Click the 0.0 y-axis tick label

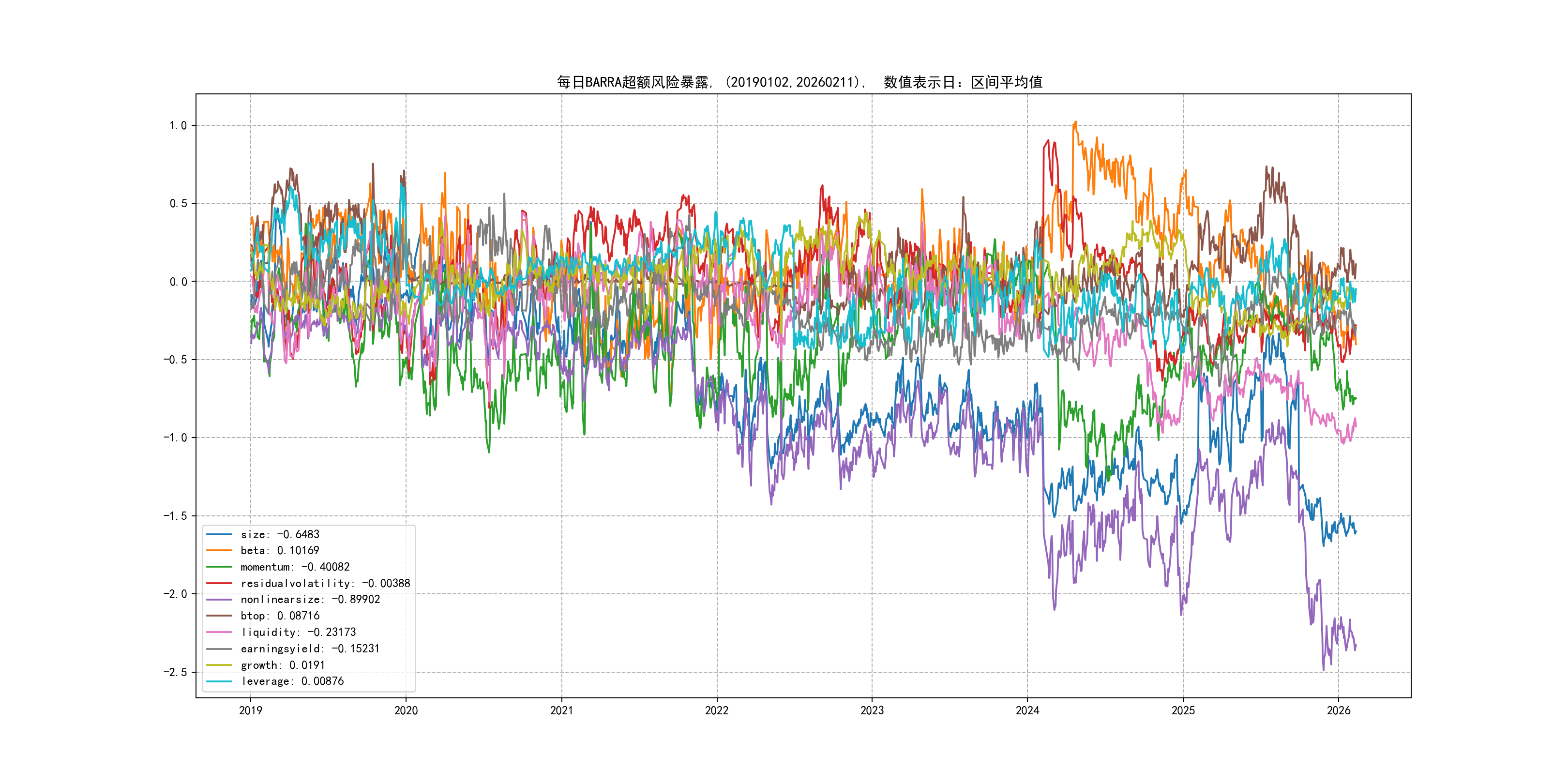(x=178, y=282)
